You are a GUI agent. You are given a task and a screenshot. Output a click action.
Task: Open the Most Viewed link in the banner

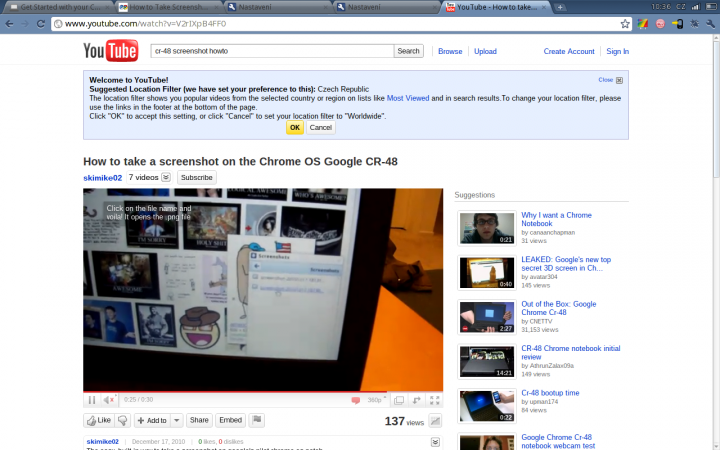point(408,98)
